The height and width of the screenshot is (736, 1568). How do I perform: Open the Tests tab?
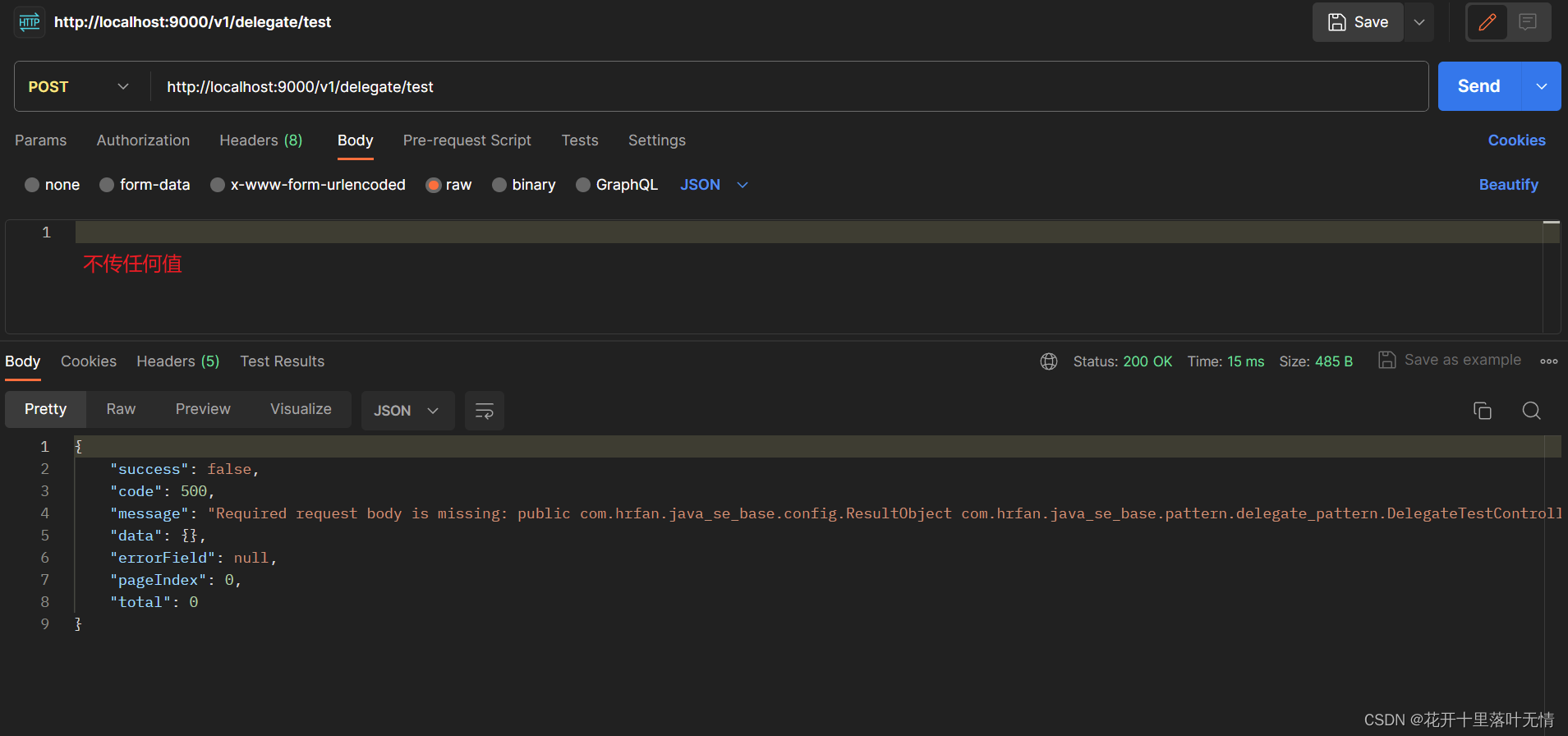[x=580, y=140]
